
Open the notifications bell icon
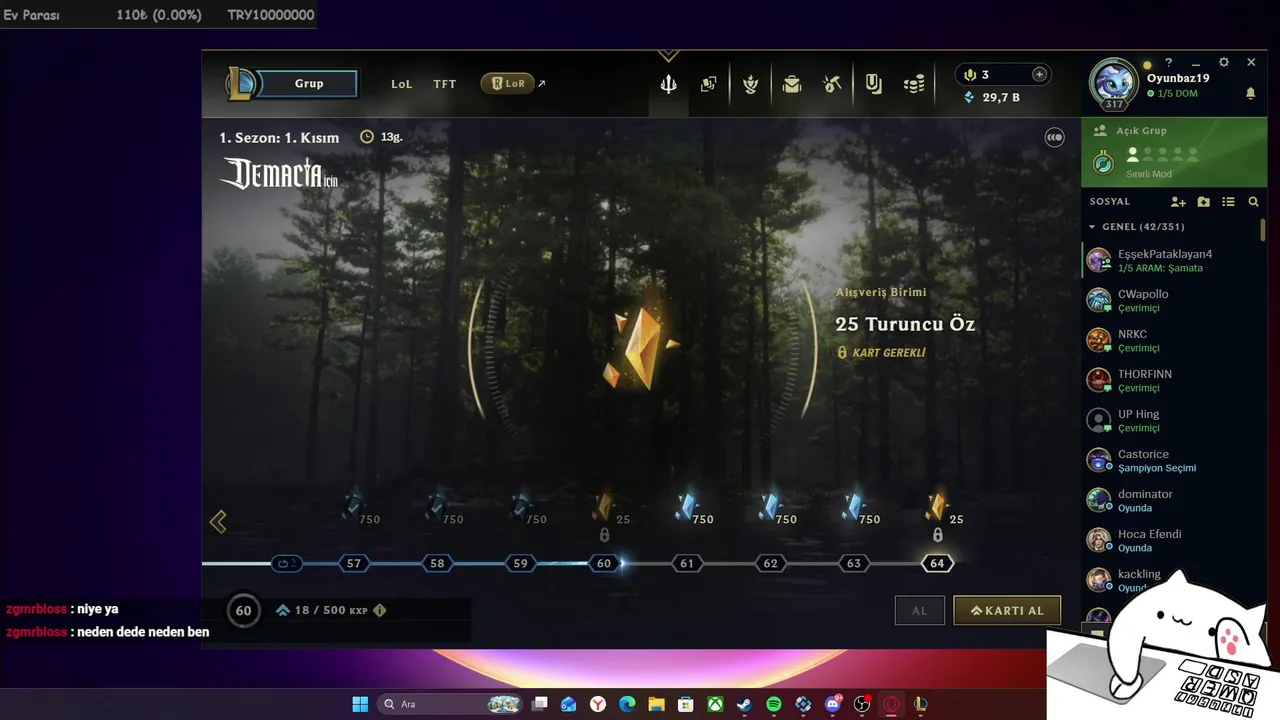coord(1250,93)
